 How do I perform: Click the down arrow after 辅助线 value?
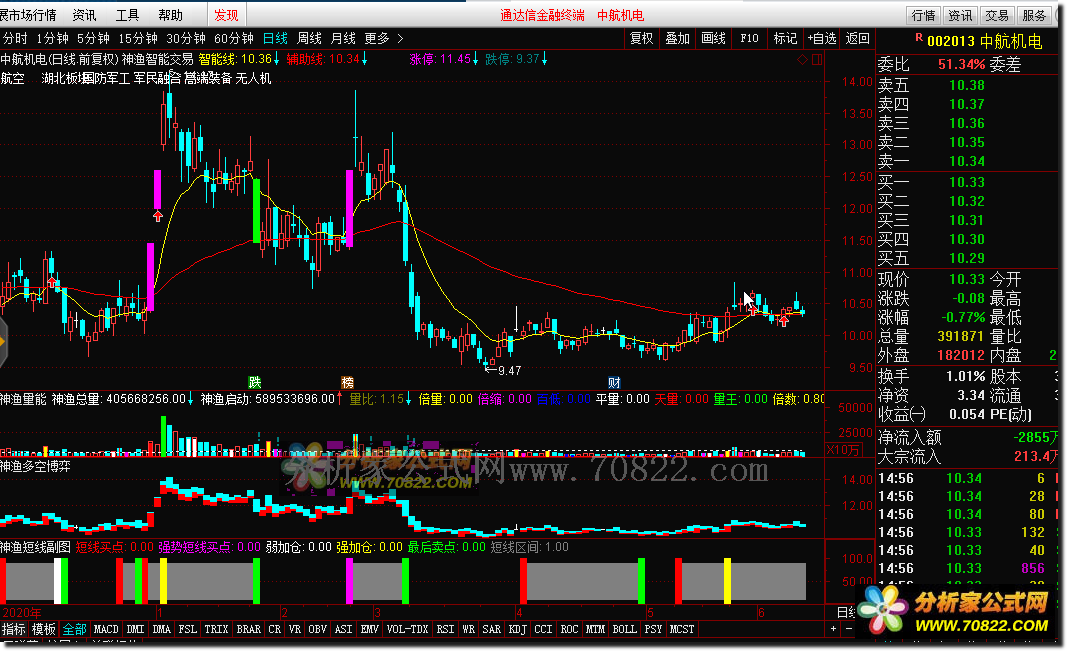(x=364, y=59)
